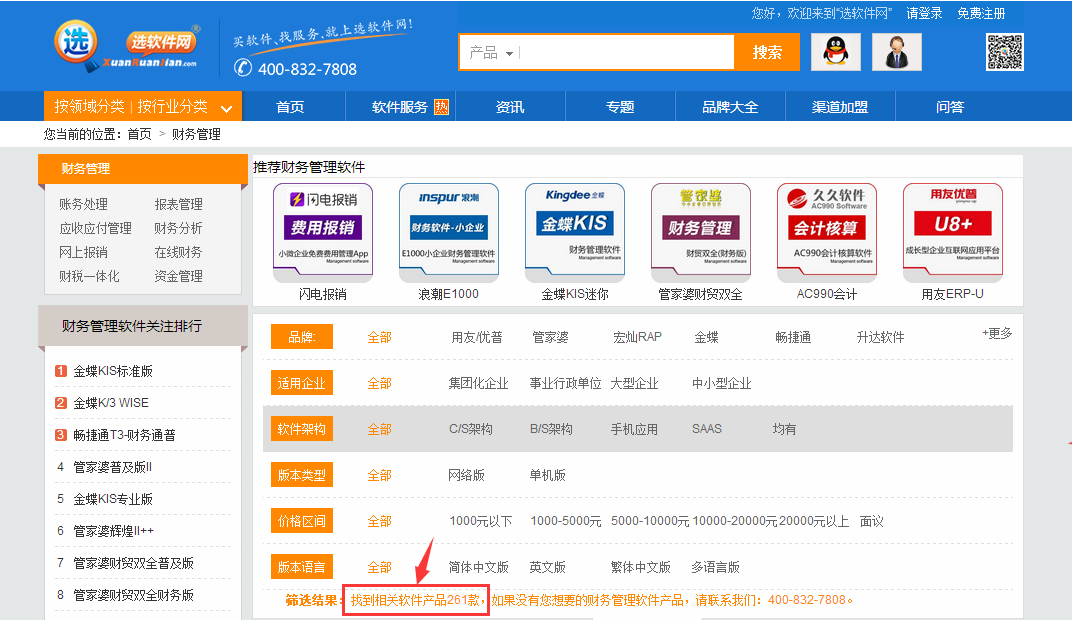The image size is (1072, 620).
Task: Select 资金管理 subcategory
Action: click(x=178, y=276)
